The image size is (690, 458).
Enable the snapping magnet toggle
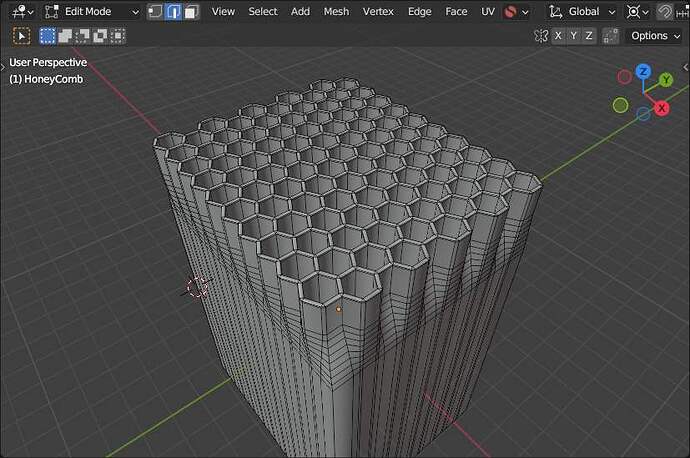pyautogui.click(x=664, y=11)
